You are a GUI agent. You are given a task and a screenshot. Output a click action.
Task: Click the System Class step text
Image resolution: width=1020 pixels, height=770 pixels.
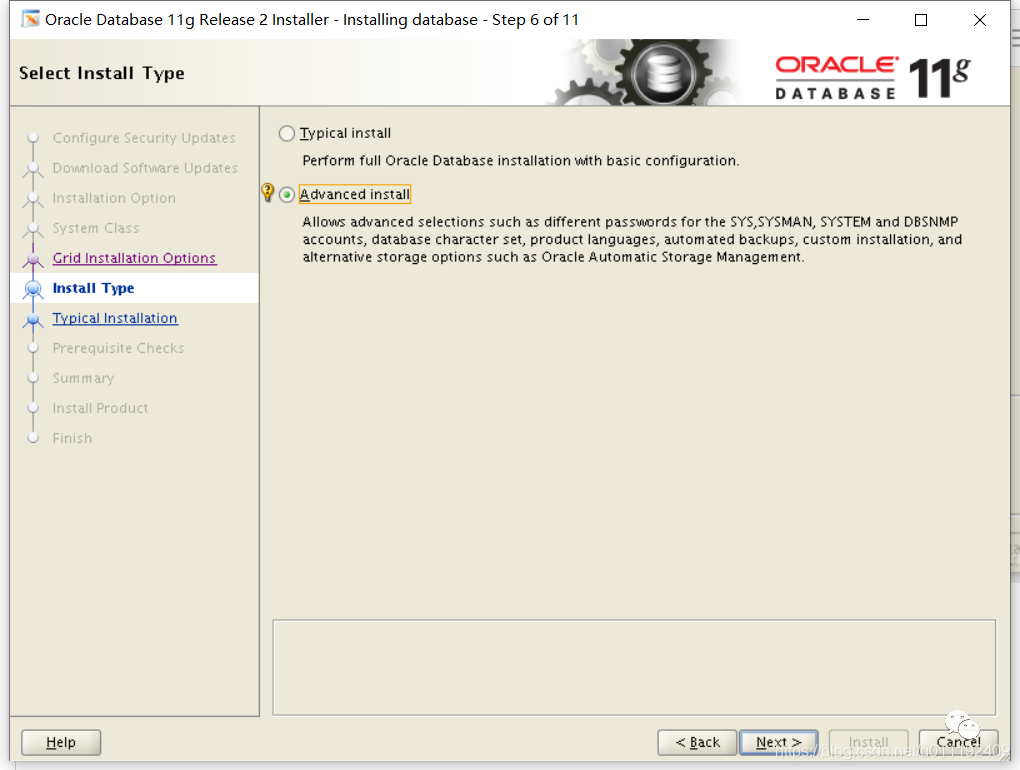click(96, 228)
